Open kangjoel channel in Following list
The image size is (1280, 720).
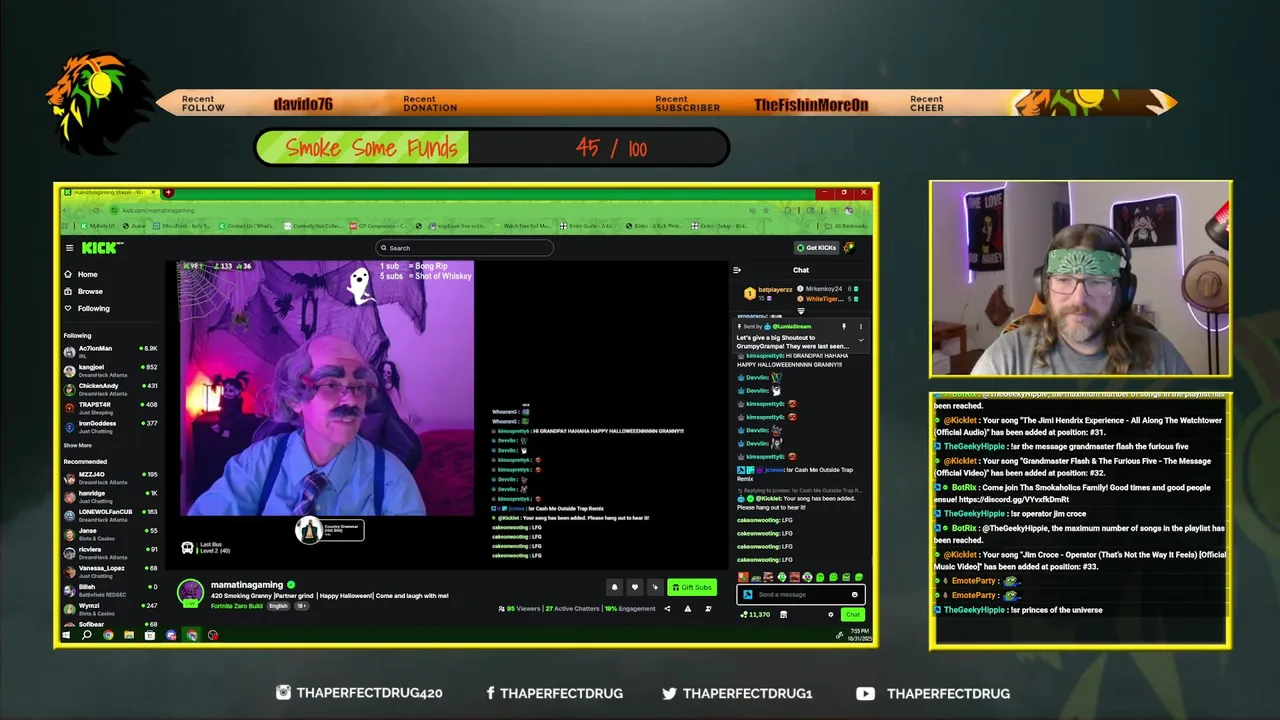tap(110, 370)
